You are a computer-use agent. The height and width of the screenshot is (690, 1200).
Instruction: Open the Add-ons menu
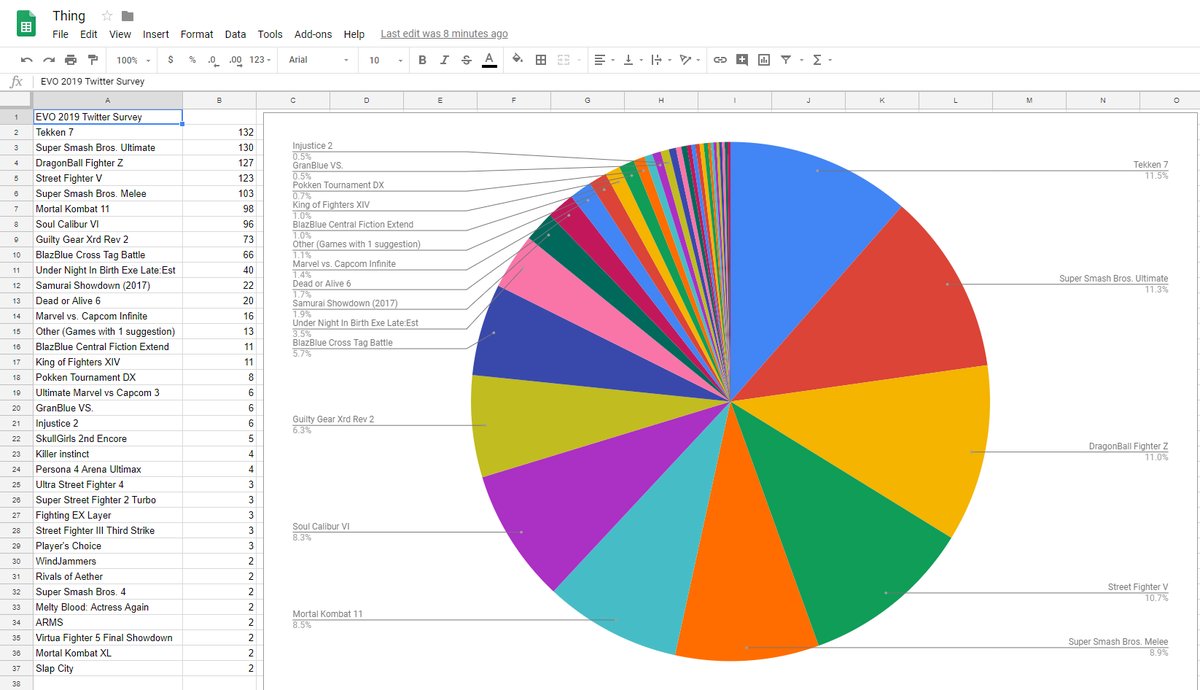click(x=313, y=34)
